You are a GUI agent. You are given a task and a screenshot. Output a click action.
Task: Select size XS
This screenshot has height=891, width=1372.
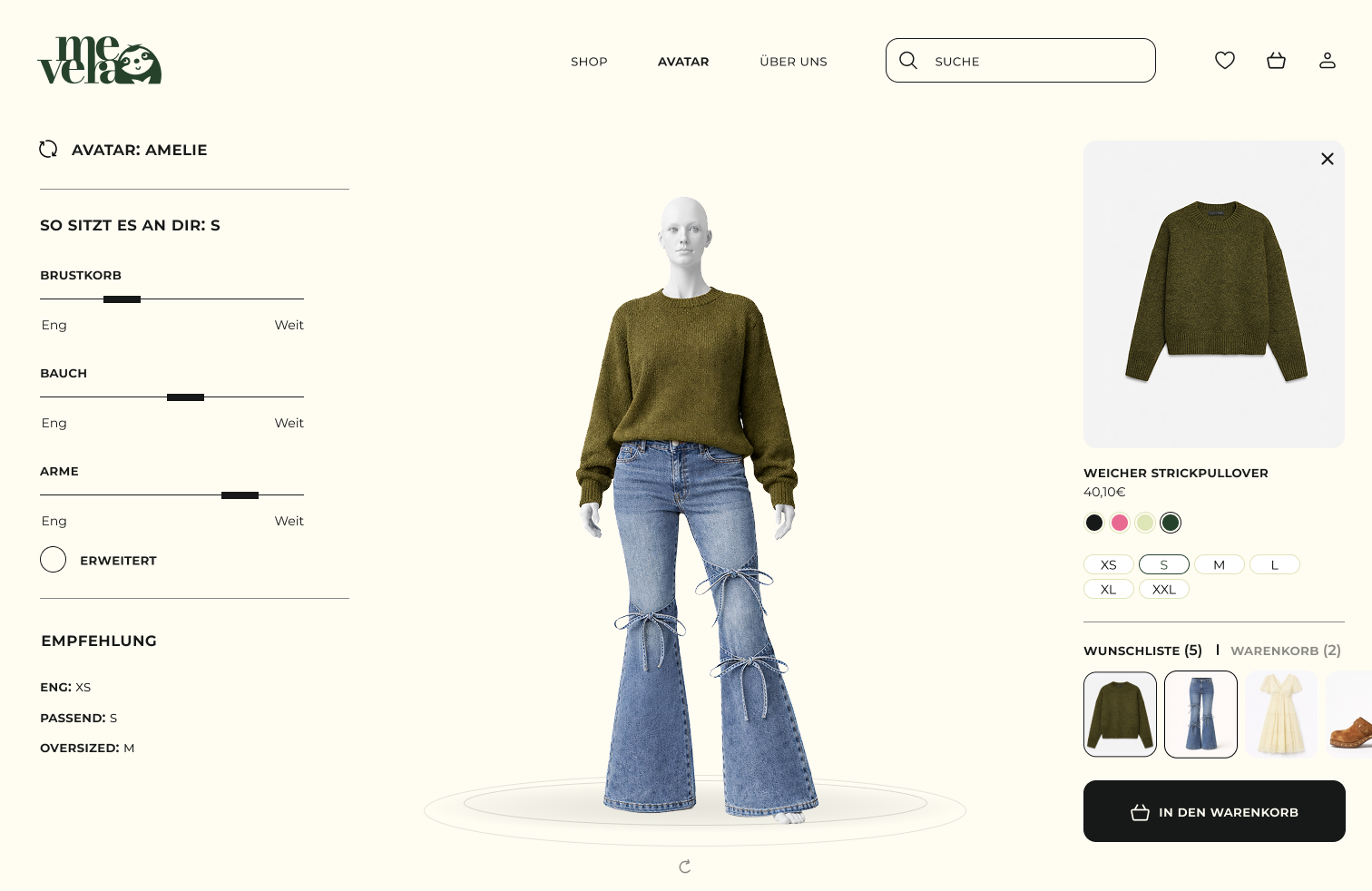tap(1109, 564)
